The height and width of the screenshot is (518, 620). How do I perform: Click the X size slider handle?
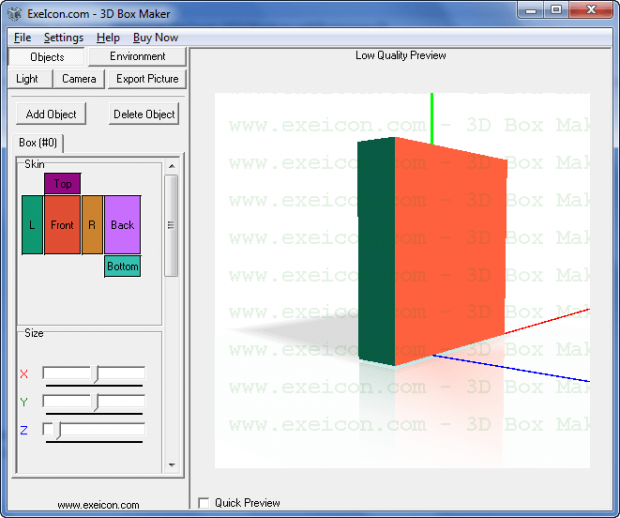coord(96,374)
